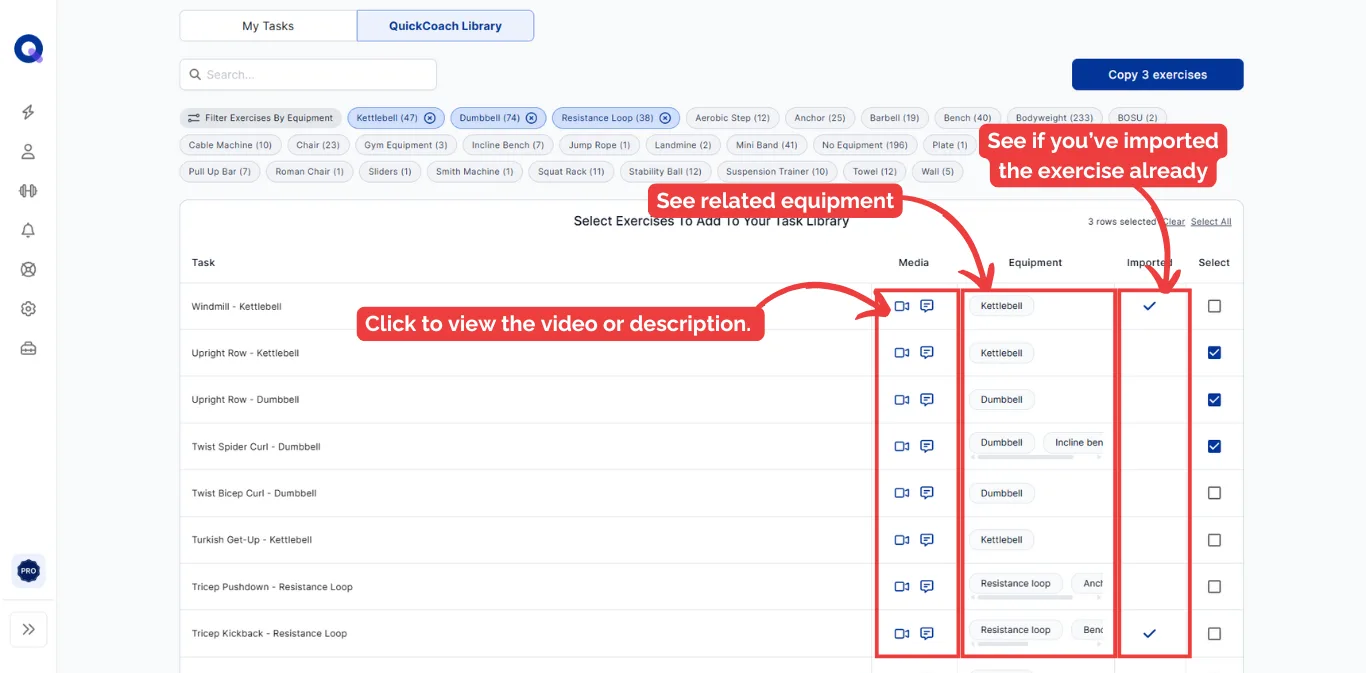The width and height of the screenshot is (1366, 673).
Task: Open the dumbbell exercises icon in sidebar
Action: click(28, 191)
